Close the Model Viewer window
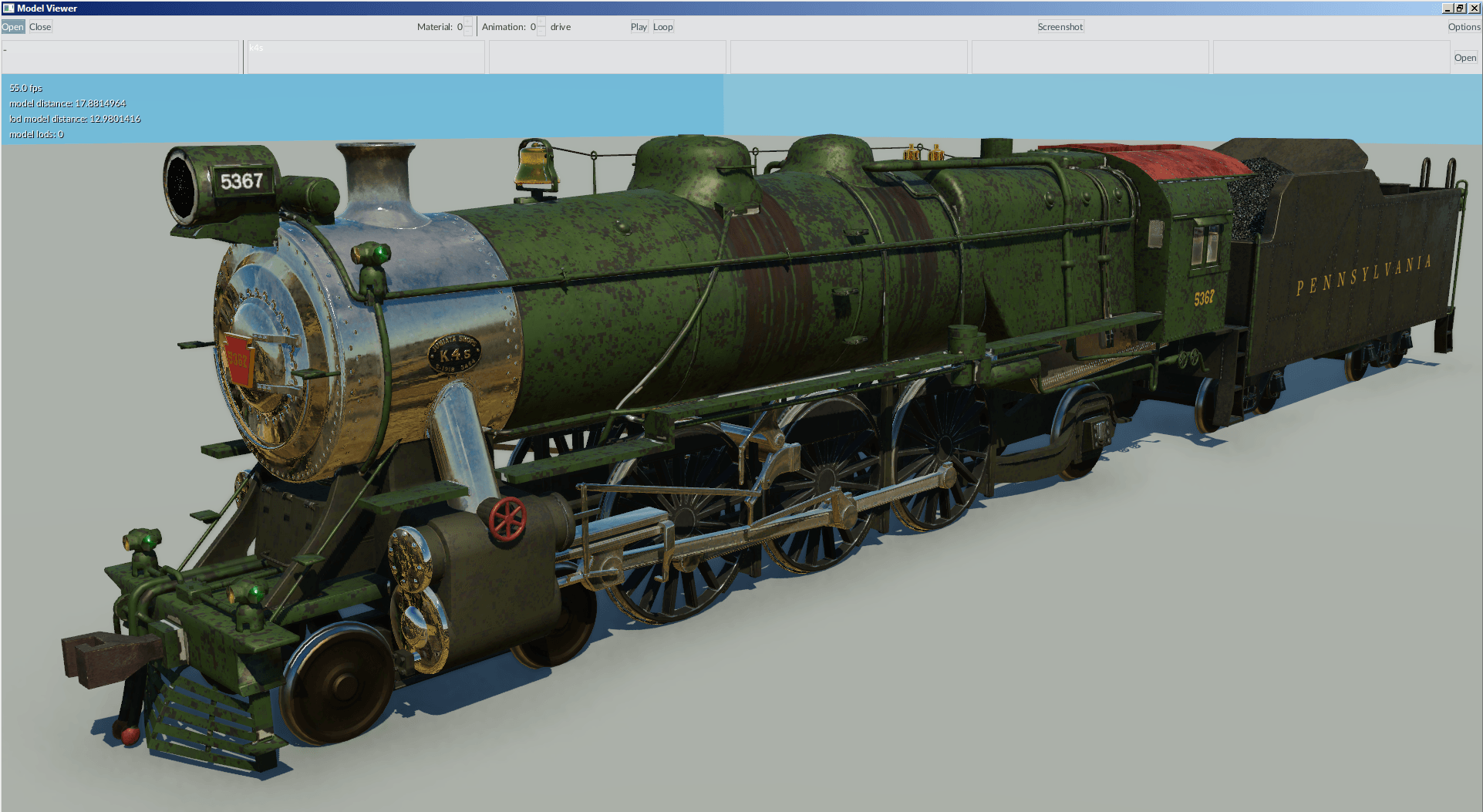 click(1473, 8)
